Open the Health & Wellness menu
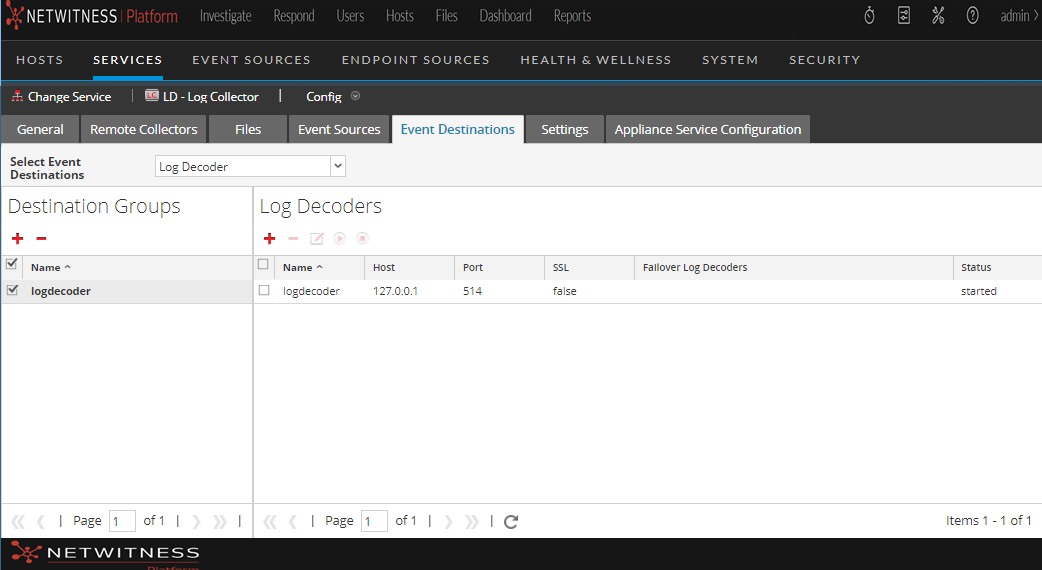The height and width of the screenshot is (570, 1042). [595, 60]
